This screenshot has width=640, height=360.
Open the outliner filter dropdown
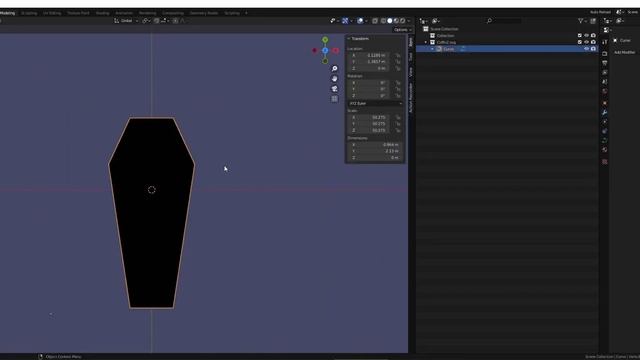(582, 21)
